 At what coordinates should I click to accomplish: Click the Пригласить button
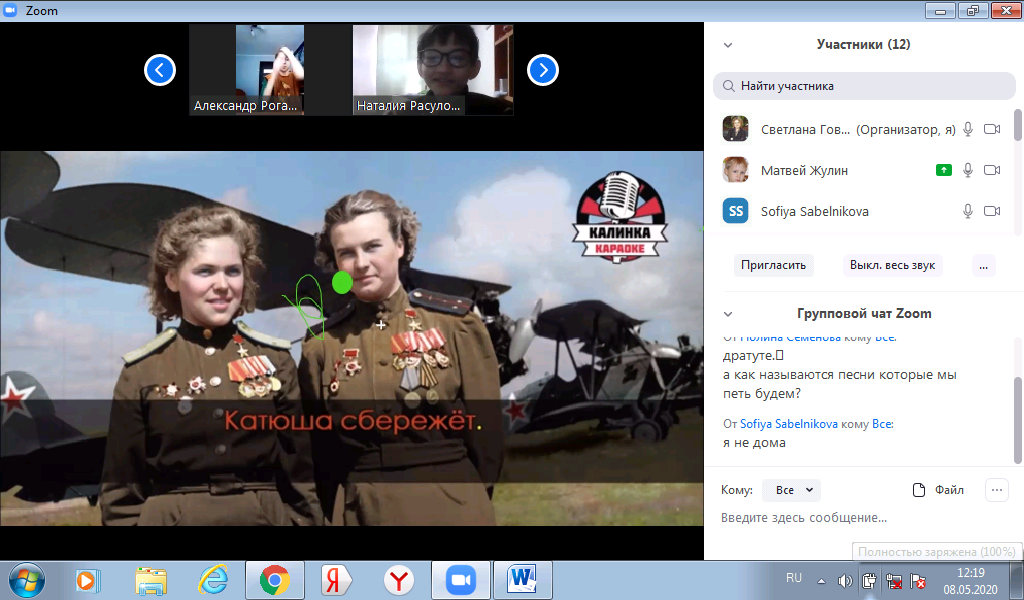[x=773, y=265]
